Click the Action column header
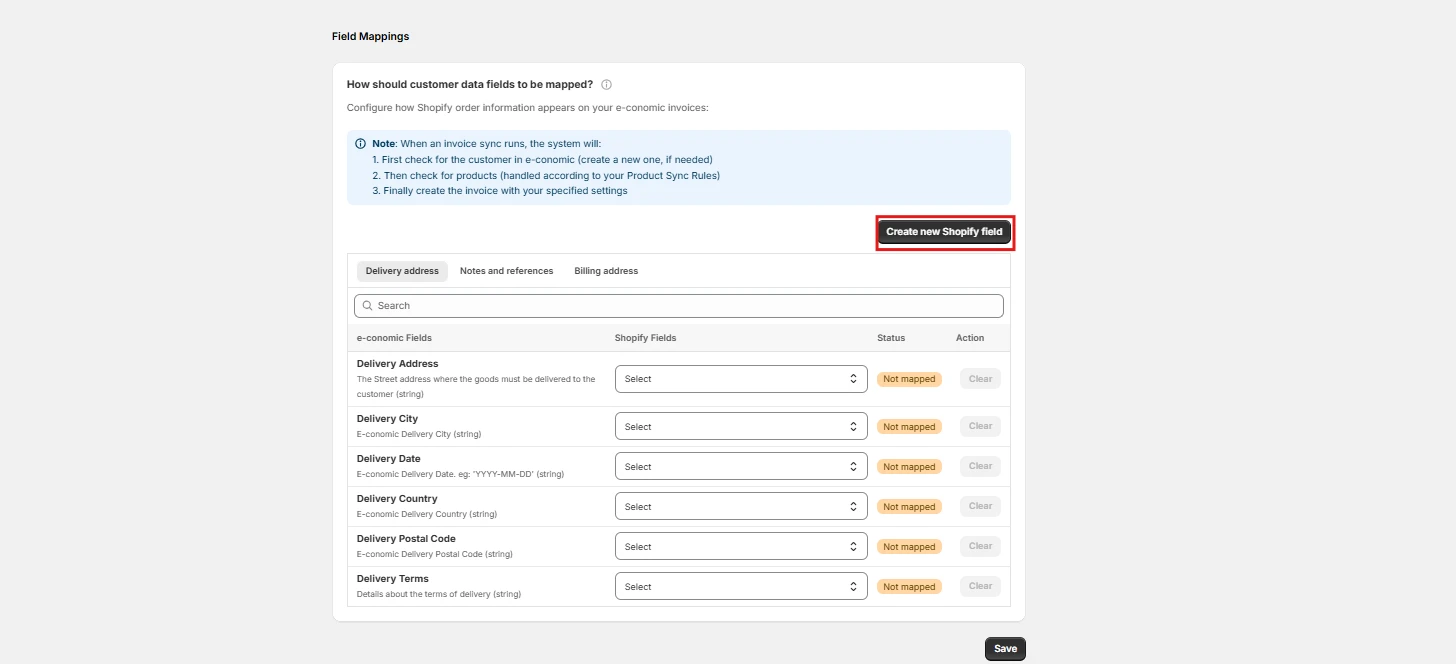 click(x=970, y=338)
